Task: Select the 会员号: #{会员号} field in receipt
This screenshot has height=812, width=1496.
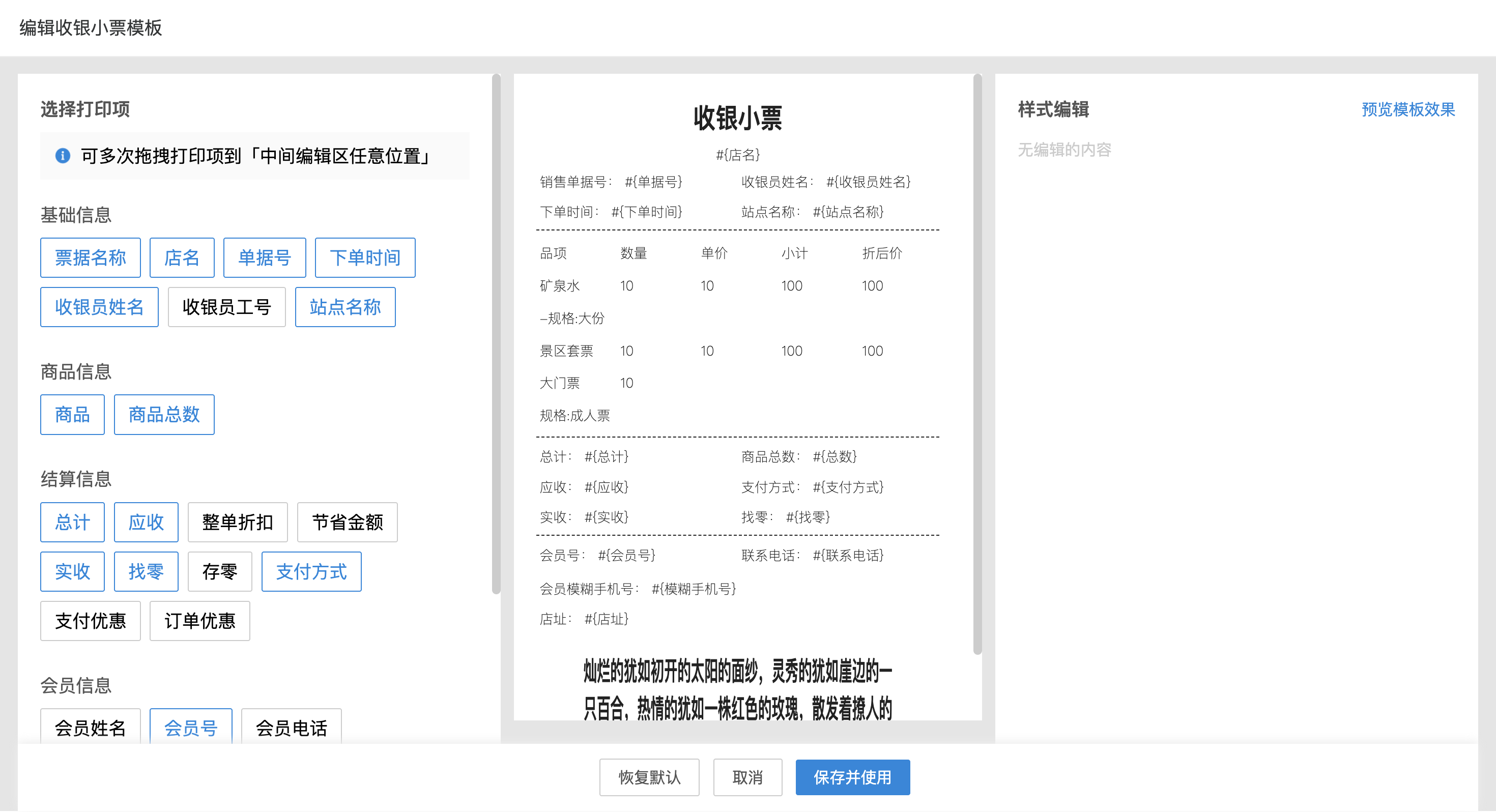Action: pos(597,555)
